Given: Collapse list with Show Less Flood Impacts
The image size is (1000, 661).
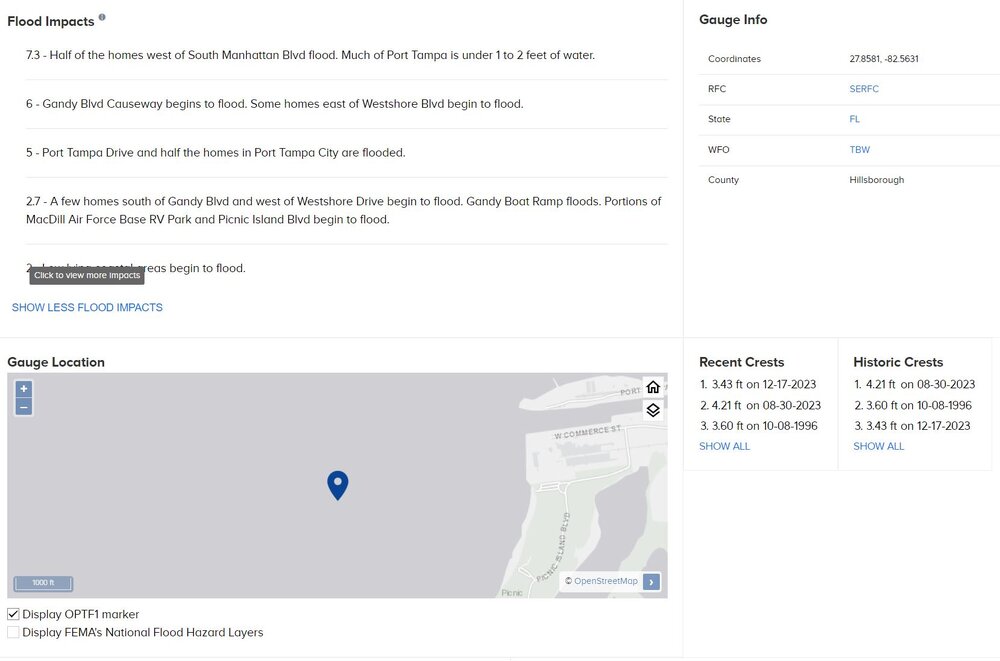Looking at the screenshot, I should tap(87, 307).
